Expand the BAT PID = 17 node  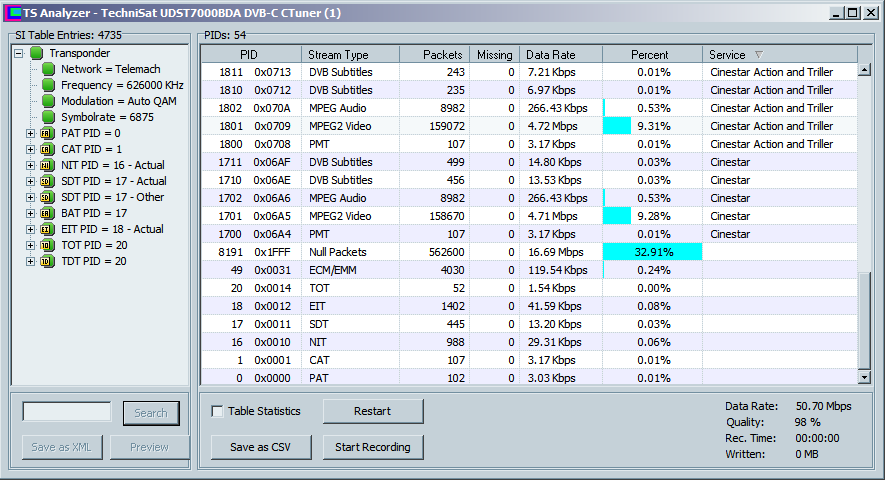[x=30, y=213]
